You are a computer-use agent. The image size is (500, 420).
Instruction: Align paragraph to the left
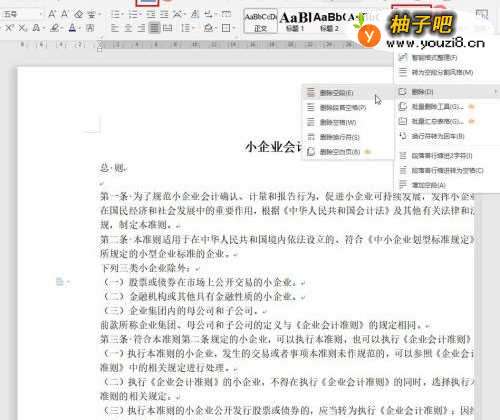tap(115, 28)
